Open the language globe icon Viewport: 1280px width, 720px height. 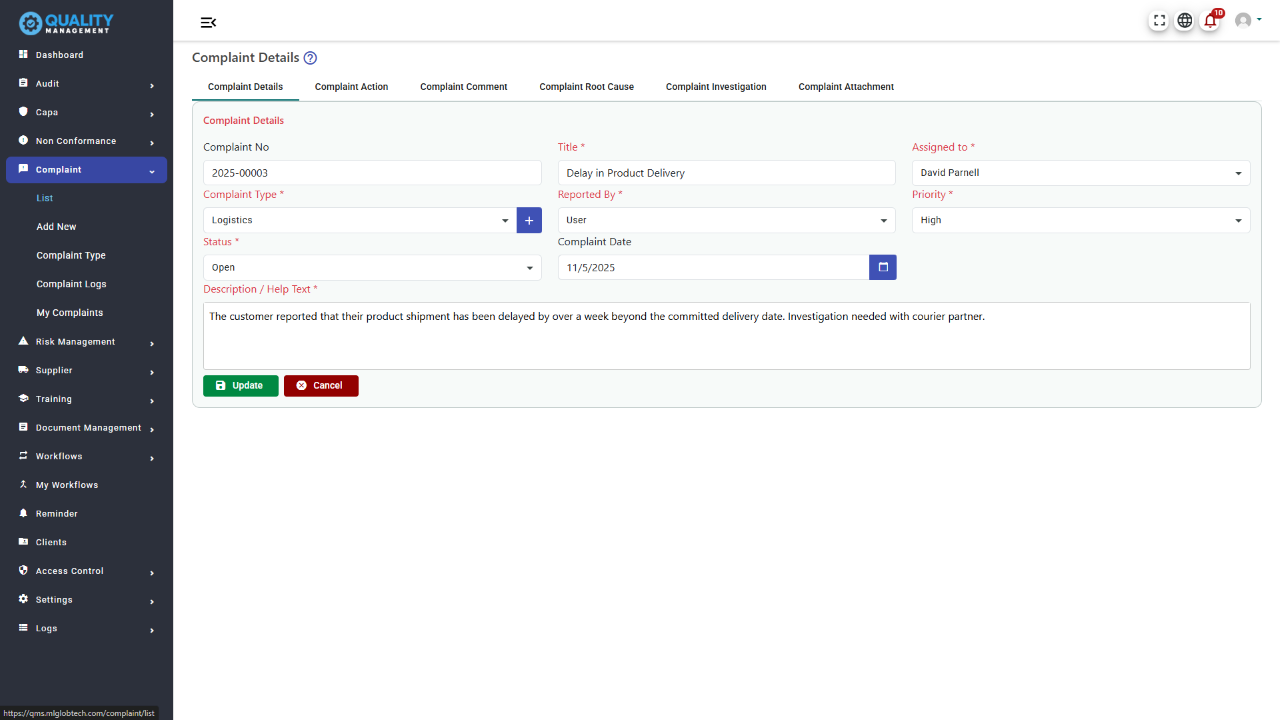(1184, 20)
